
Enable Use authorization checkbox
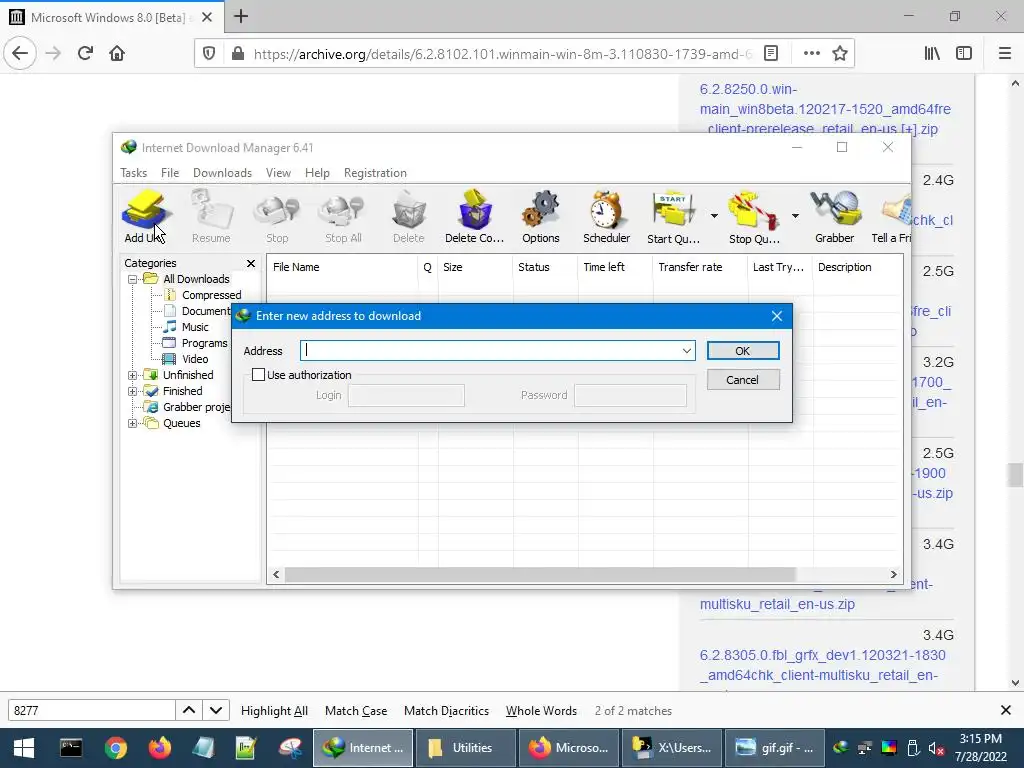click(259, 375)
